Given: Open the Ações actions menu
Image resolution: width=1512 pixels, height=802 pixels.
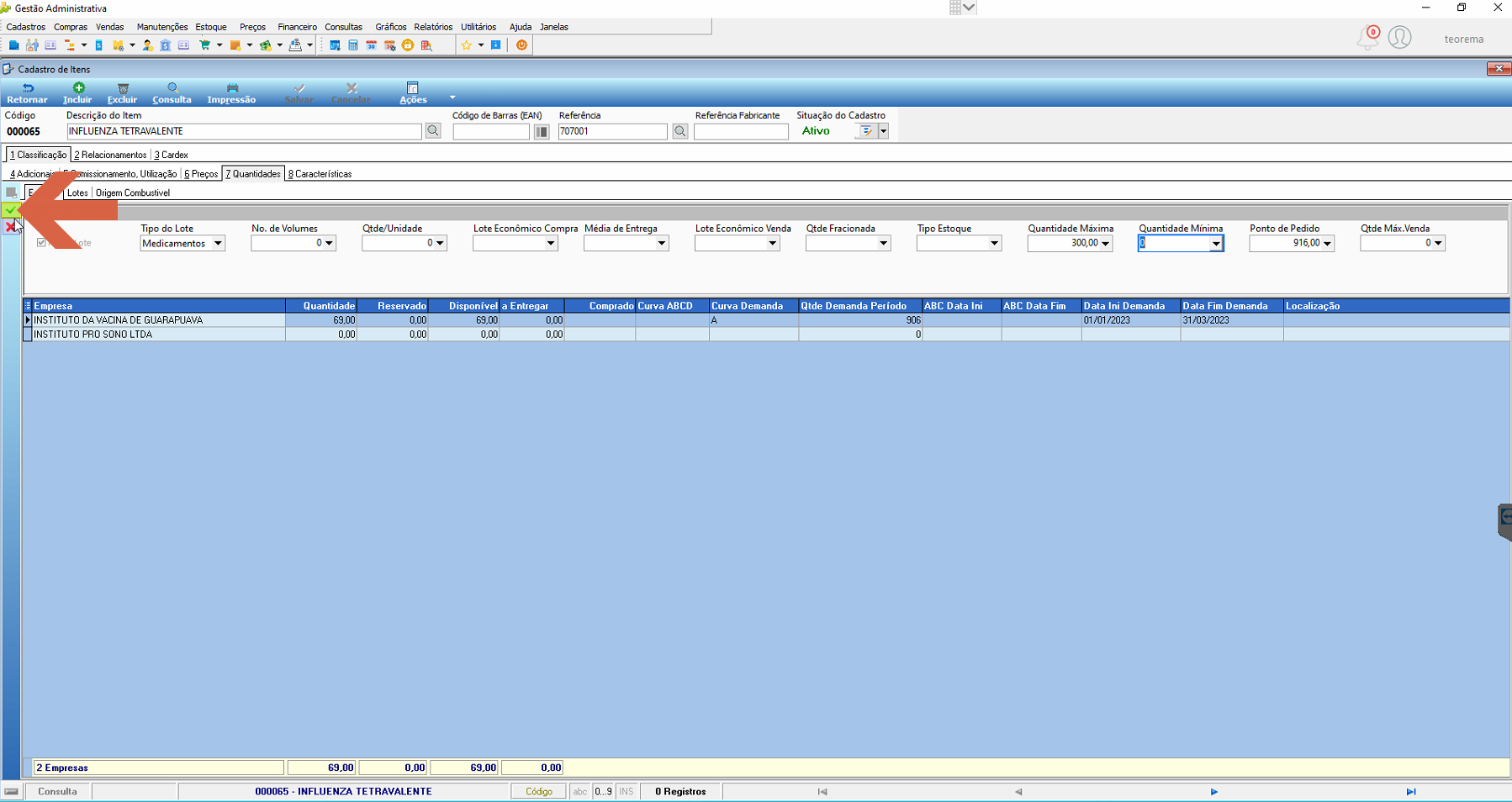Looking at the screenshot, I should click(413, 93).
